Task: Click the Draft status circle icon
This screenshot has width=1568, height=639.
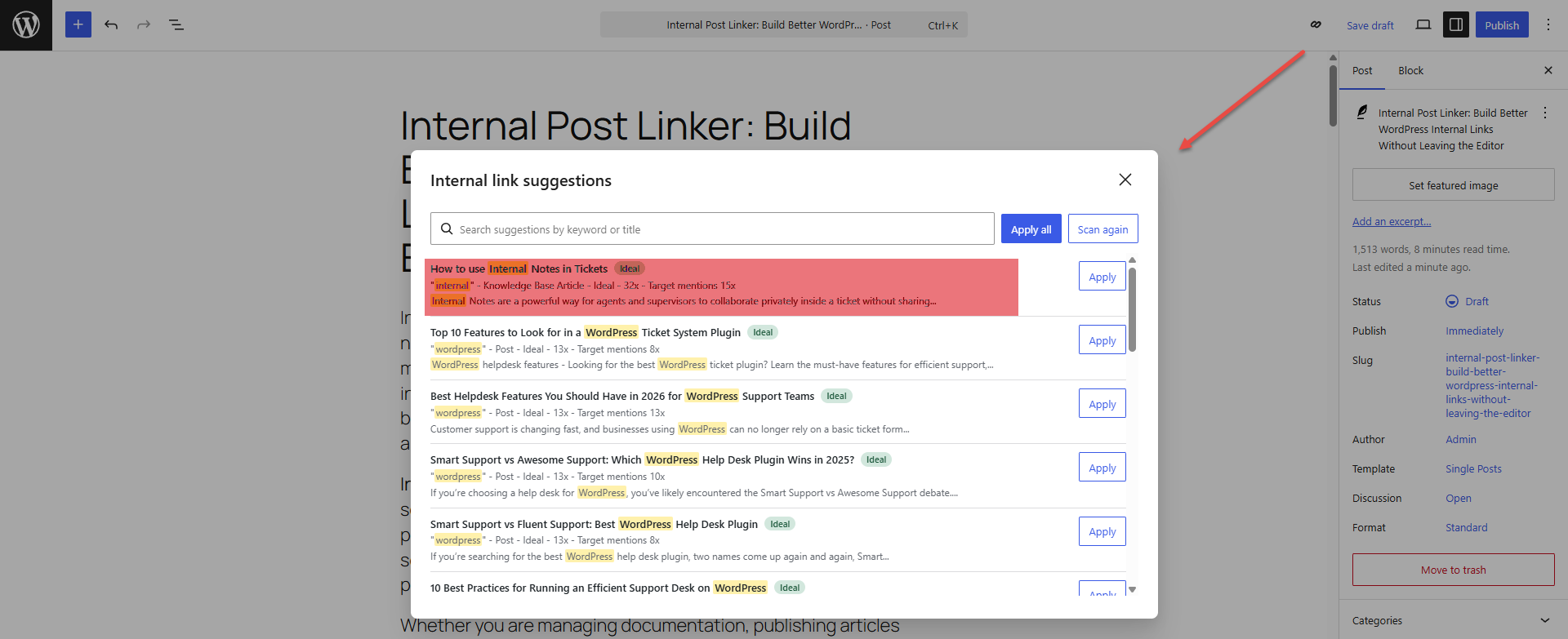Action: (x=1452, y=301)
